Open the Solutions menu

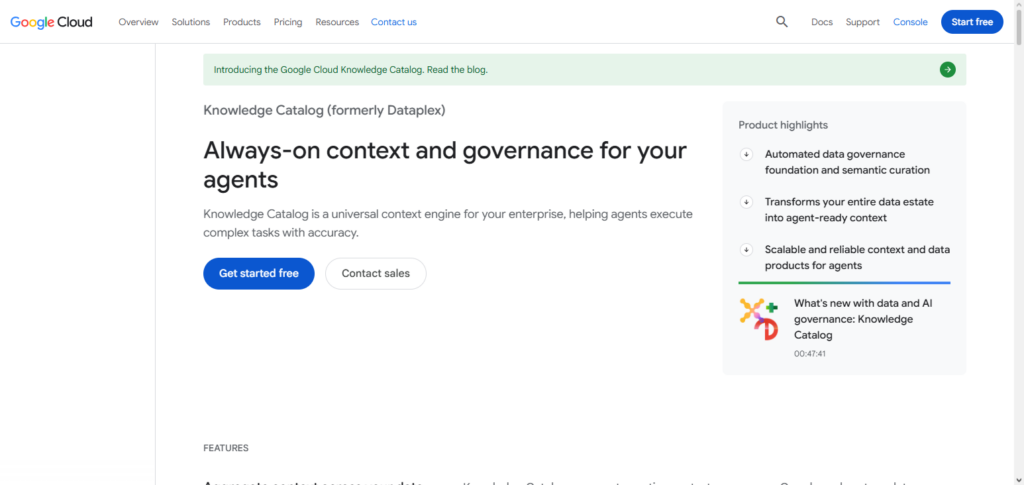click(x=191, y=22)
